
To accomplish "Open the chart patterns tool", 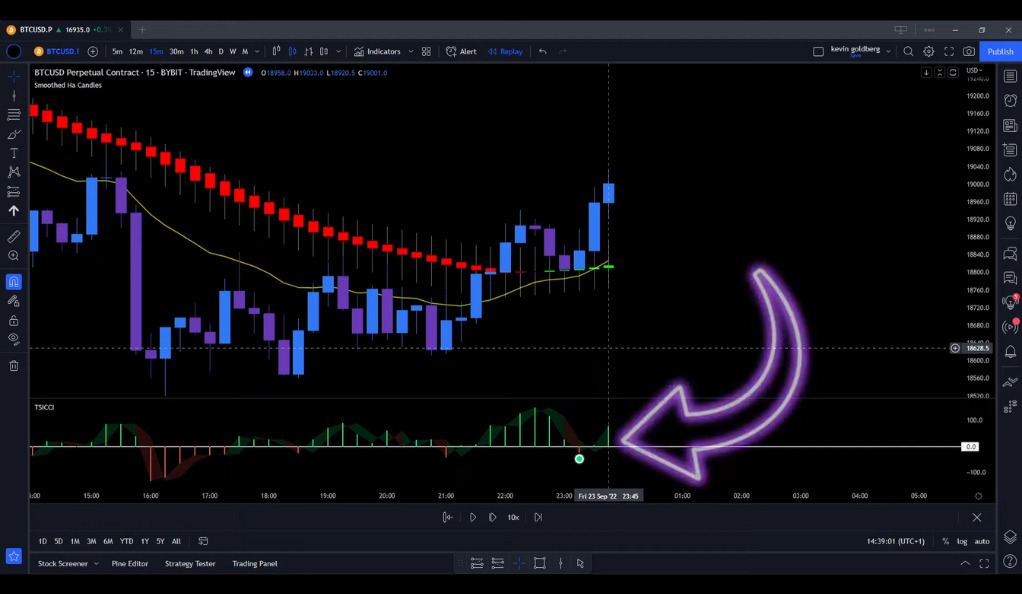I will pyautogui.click(x=14, y=172).
